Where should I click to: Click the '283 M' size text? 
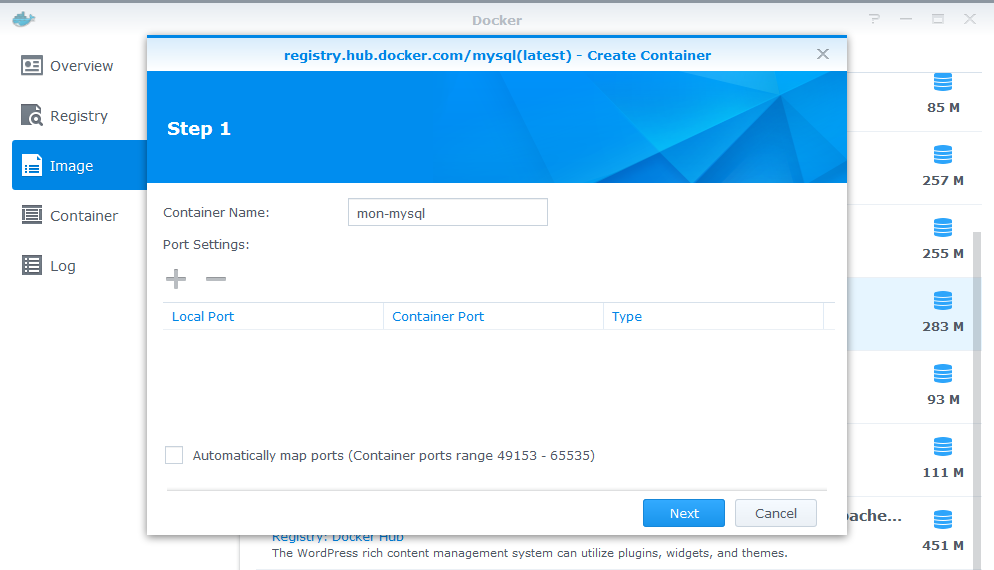coord(943,327)
